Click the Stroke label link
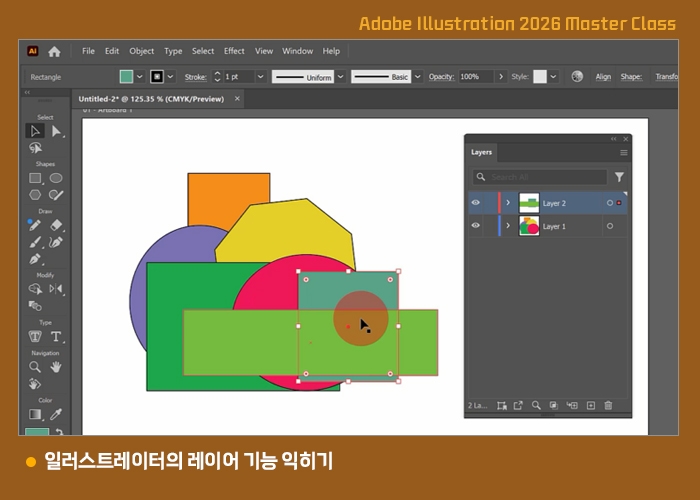The image size is (700, 500). tap(196, 77)
